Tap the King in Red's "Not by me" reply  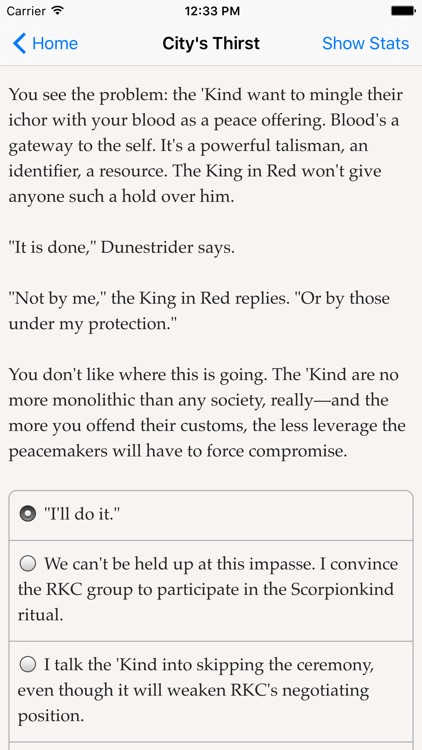[x=199, y=311]
